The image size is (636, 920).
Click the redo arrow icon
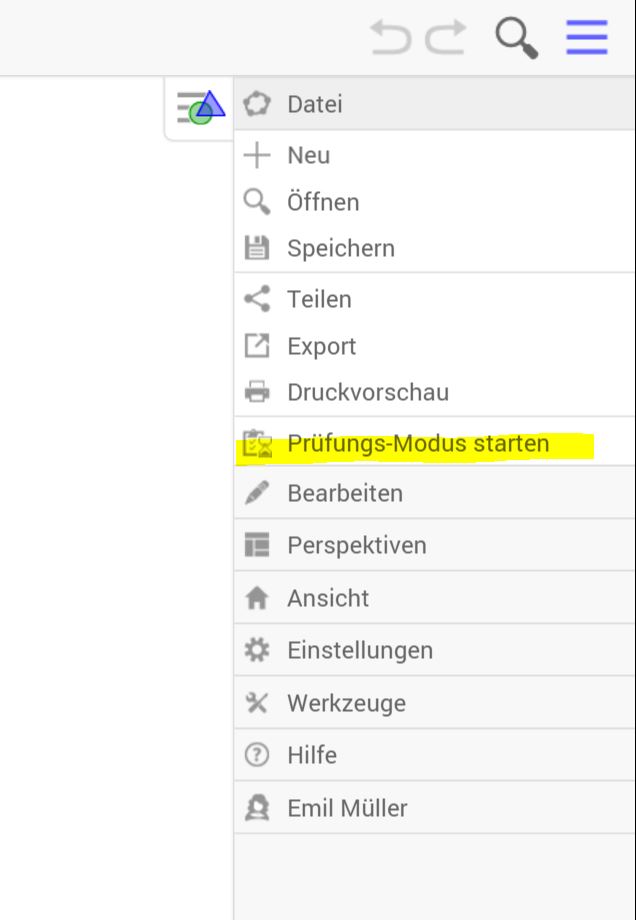pos(446,38)
